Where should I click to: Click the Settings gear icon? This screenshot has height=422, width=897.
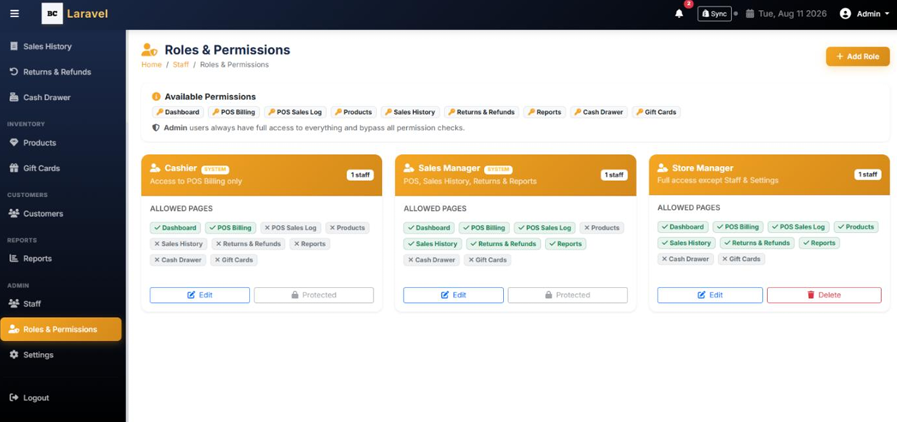click(x=14, y=355)
